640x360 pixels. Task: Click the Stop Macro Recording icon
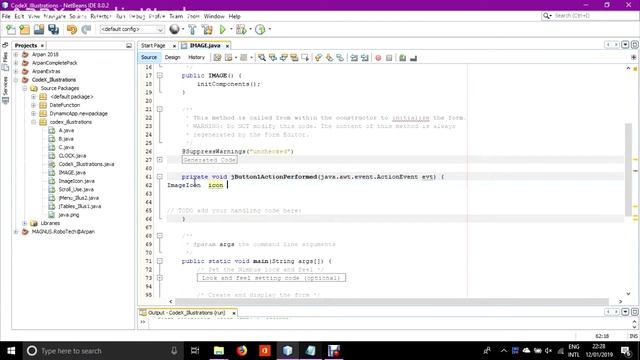[389, 58]
